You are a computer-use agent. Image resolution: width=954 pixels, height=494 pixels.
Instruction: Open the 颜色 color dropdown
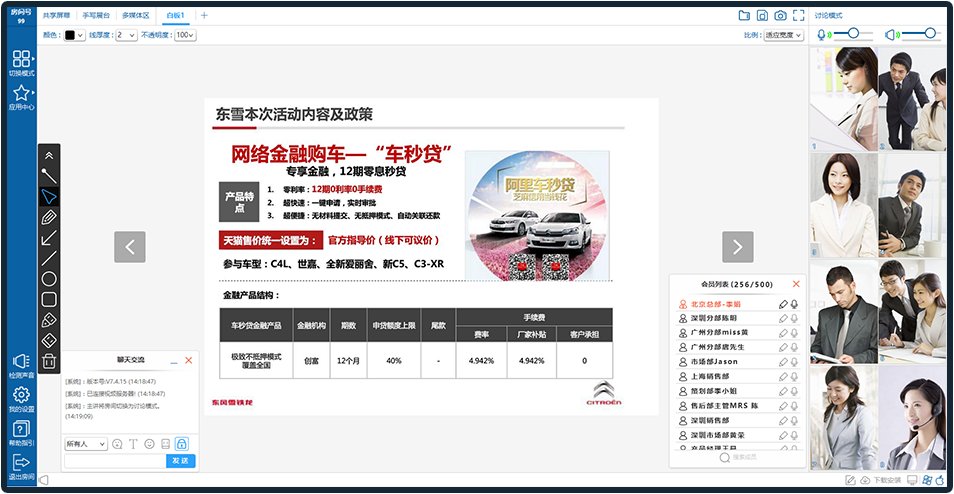point(74,35)
